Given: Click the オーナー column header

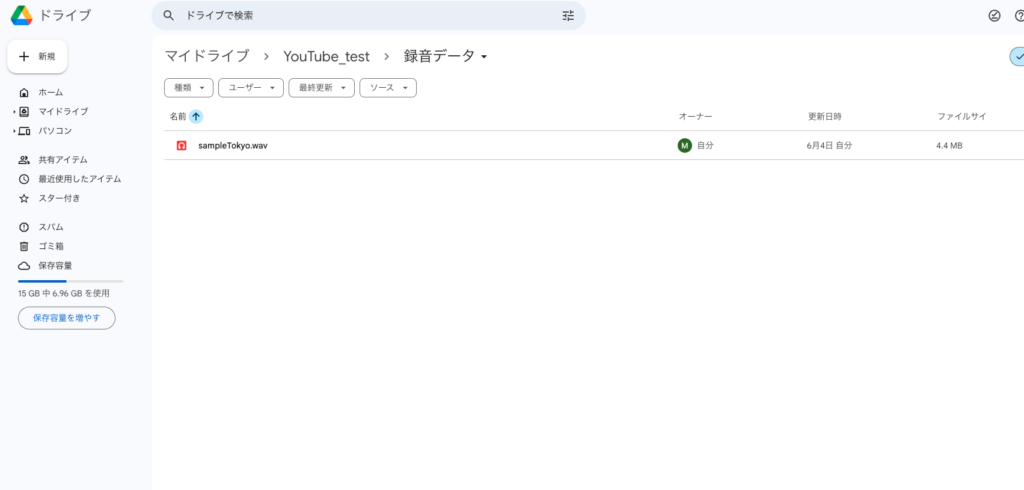Looking at the screenshot, I should [x=696, y=116].
